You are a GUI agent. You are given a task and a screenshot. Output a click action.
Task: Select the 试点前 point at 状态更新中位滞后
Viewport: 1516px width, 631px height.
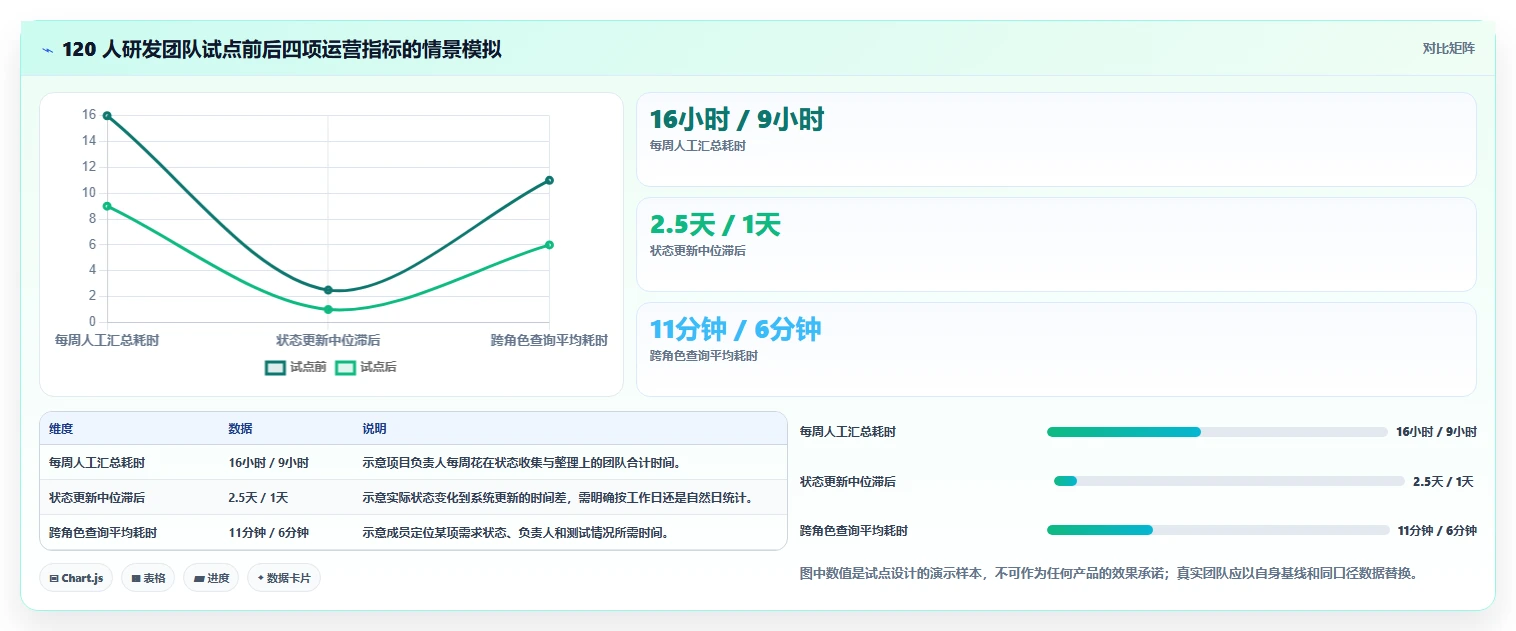click(328, 290)
